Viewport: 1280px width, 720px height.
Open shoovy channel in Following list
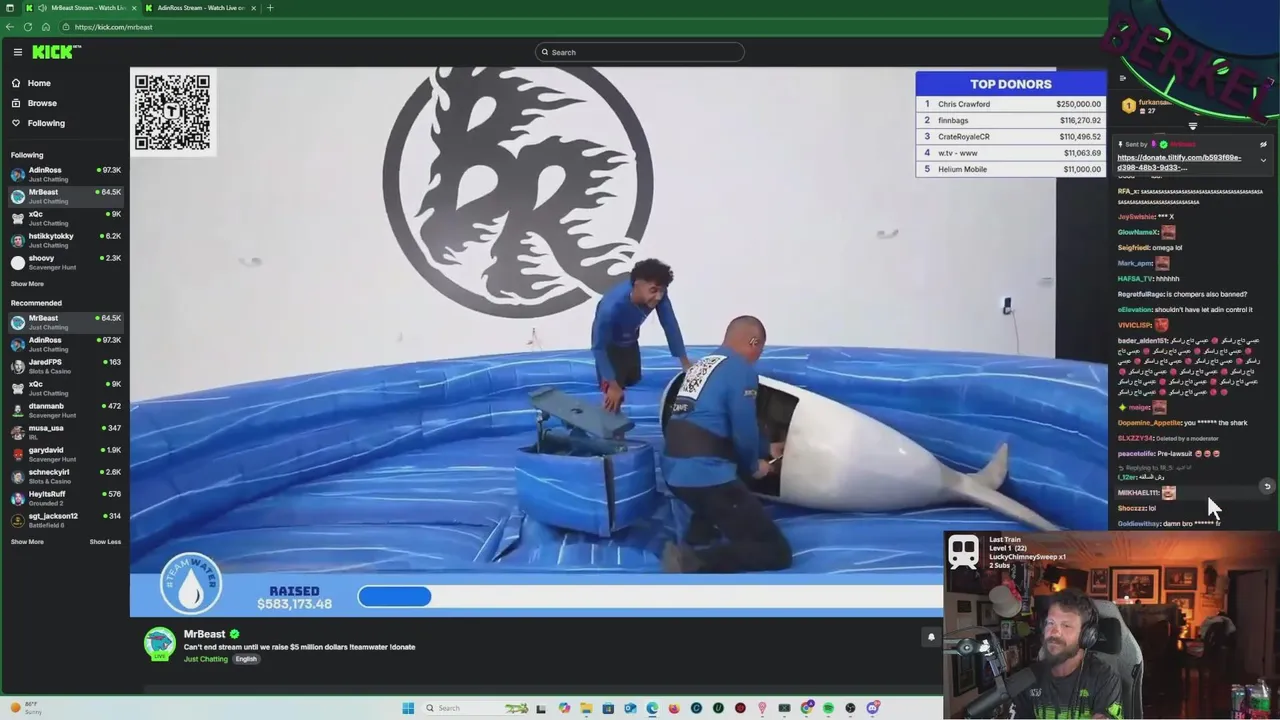coord(65,262)
